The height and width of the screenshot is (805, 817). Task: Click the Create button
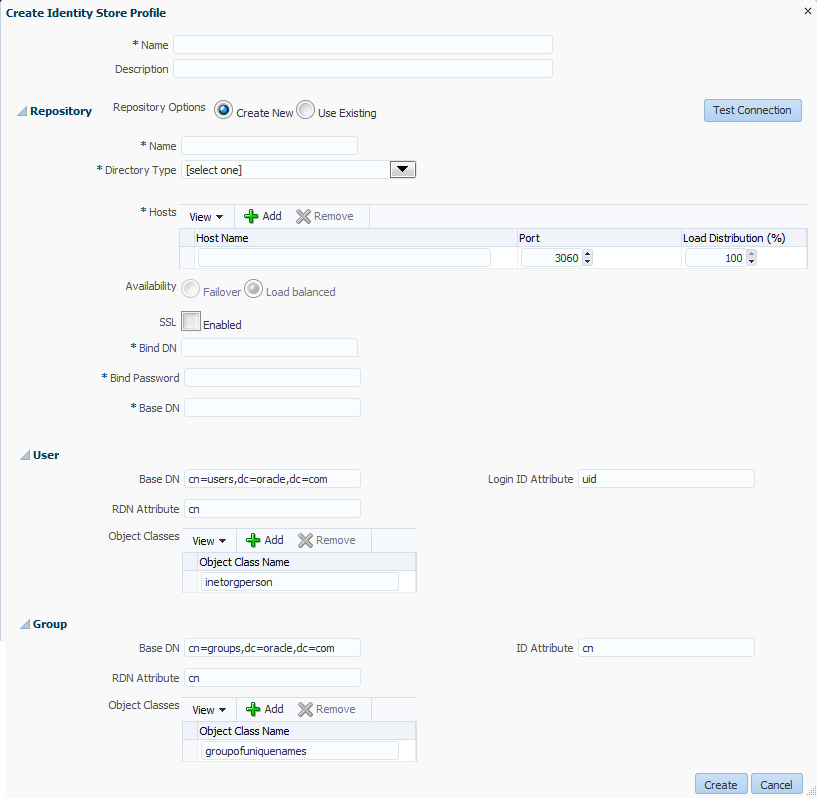pos(721,784)
